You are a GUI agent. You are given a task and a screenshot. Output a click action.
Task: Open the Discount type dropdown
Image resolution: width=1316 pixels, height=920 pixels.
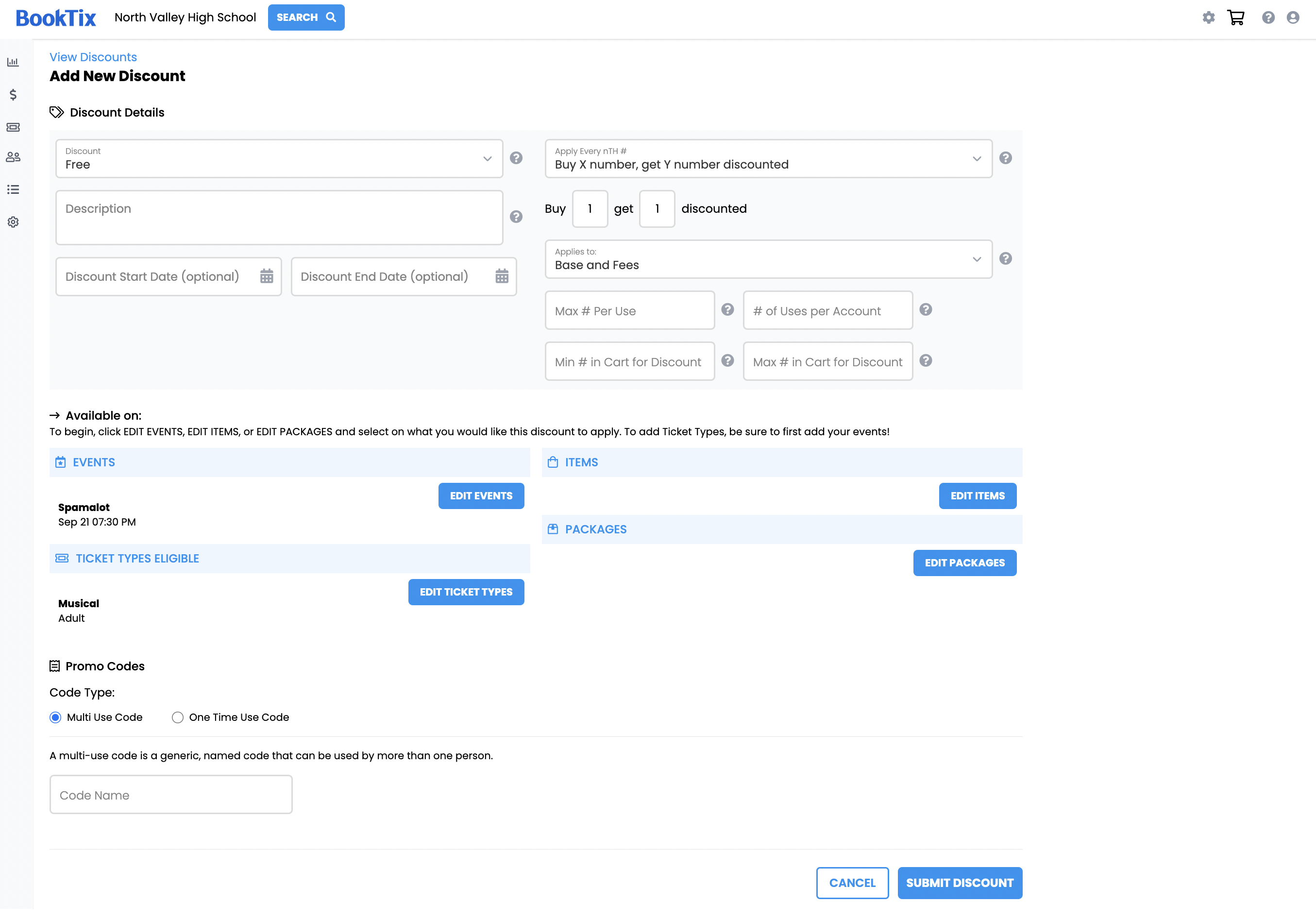point(280,159)
